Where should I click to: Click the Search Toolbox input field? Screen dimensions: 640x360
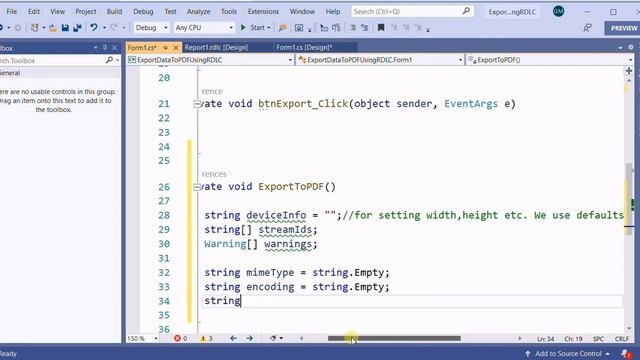(52, 60)
